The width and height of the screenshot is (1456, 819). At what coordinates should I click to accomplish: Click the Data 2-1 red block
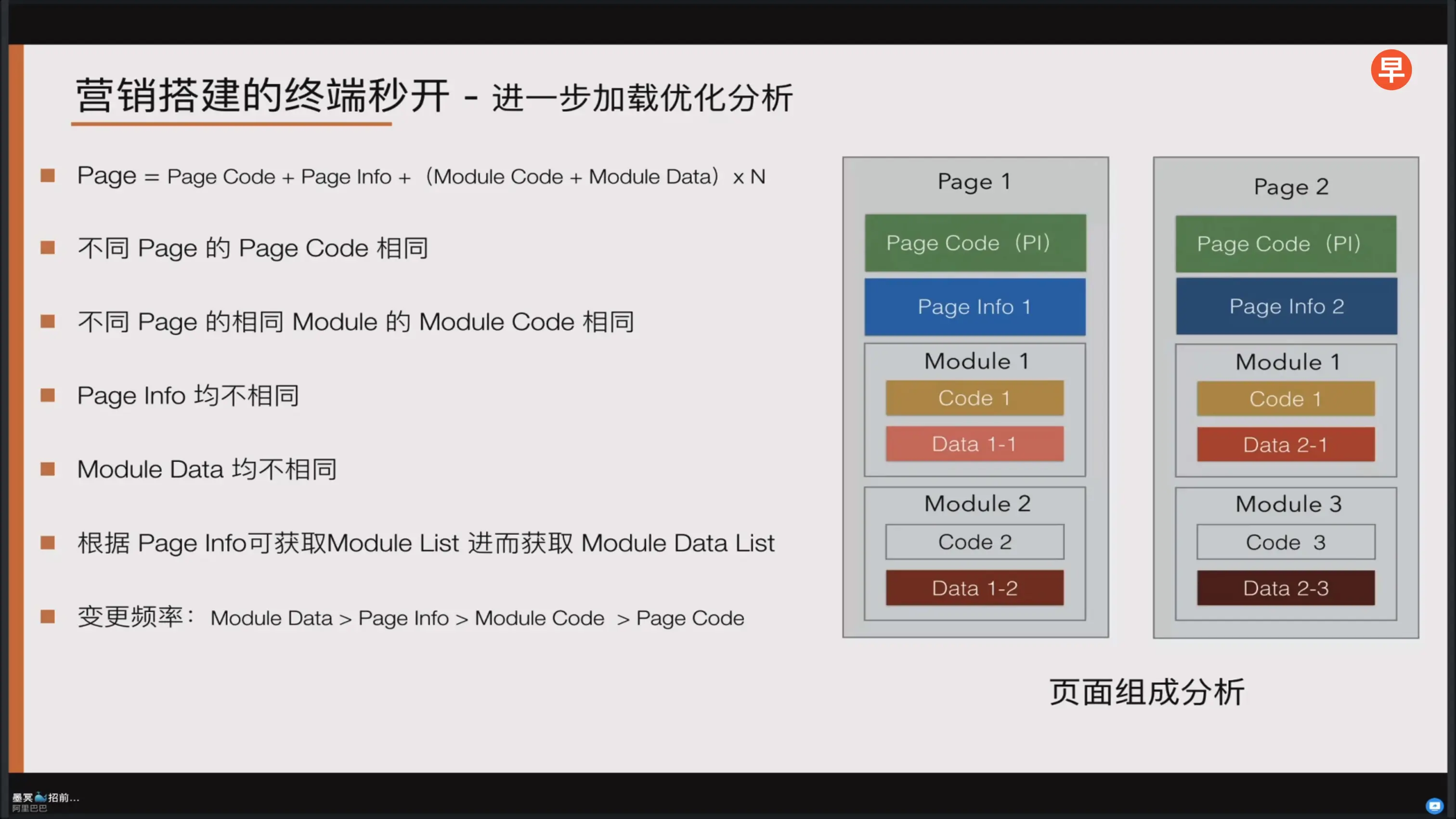point(1285,445)
